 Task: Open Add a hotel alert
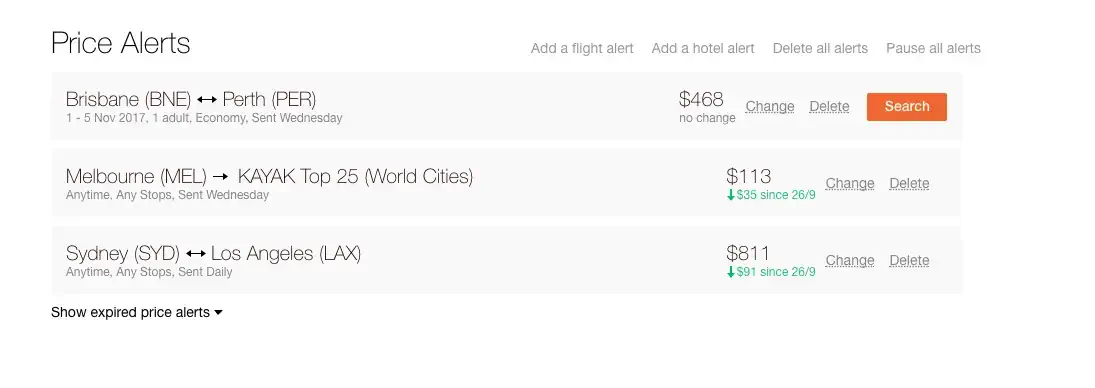pyautogui.click(x=703, y=48)
